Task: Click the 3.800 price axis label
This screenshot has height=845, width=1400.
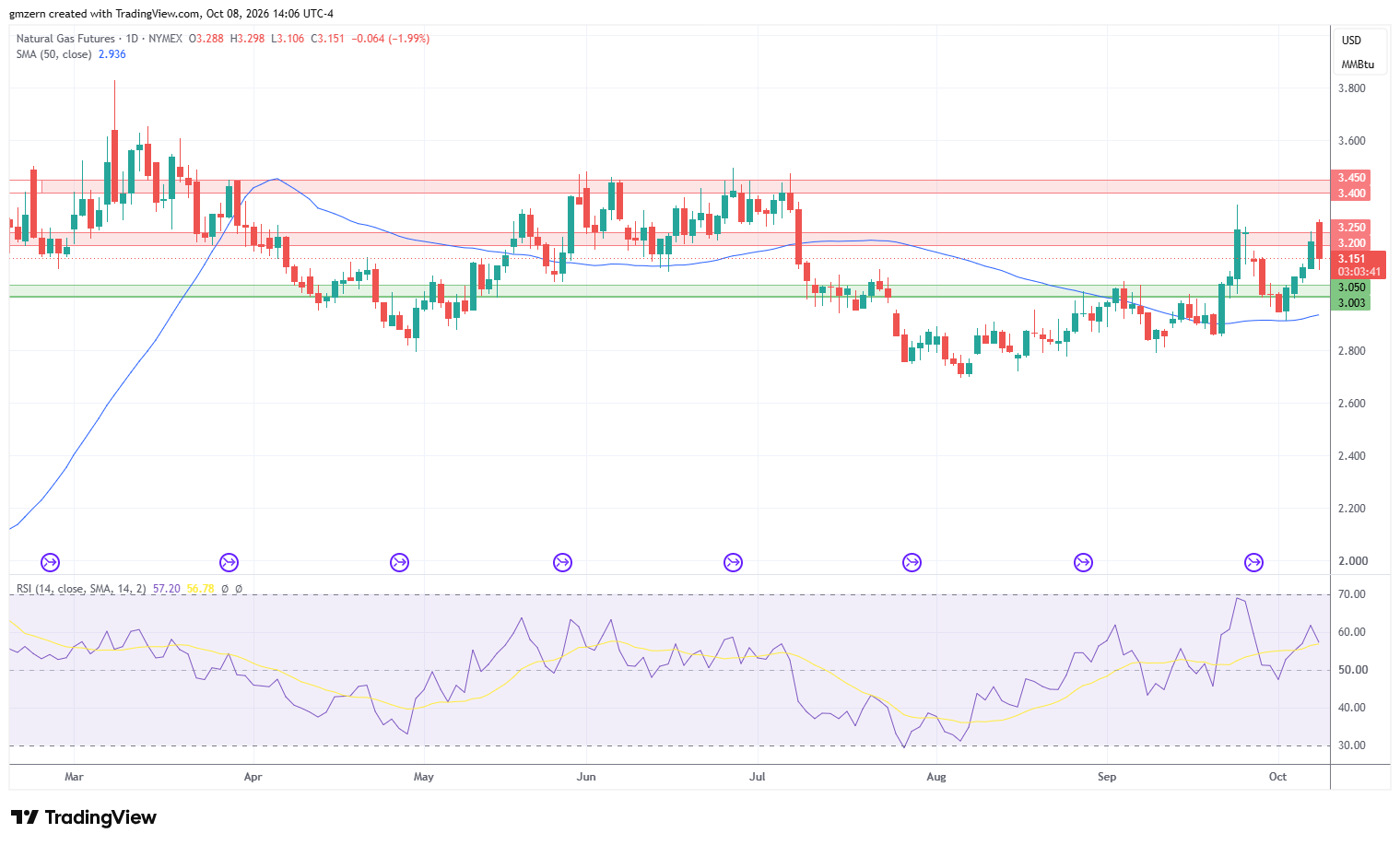Action: coord(1352,88)
